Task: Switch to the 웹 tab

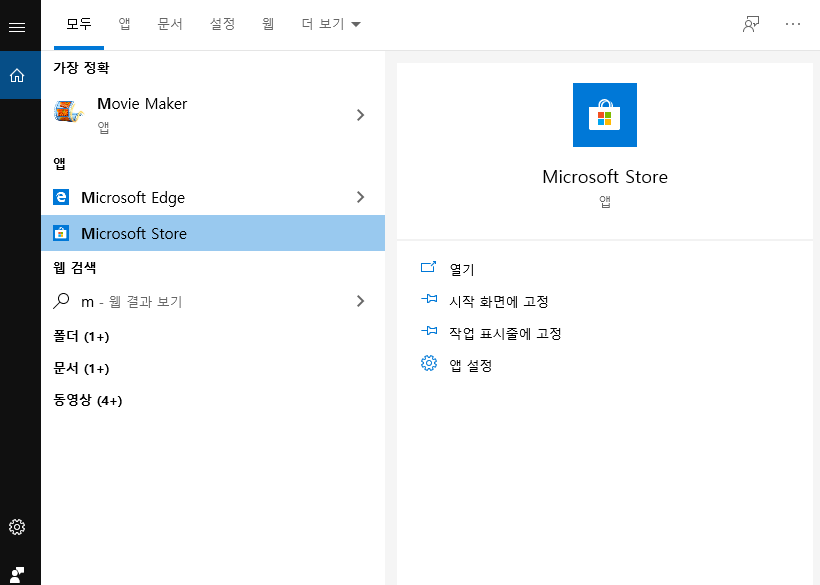Action: click(x=268, y=24)
